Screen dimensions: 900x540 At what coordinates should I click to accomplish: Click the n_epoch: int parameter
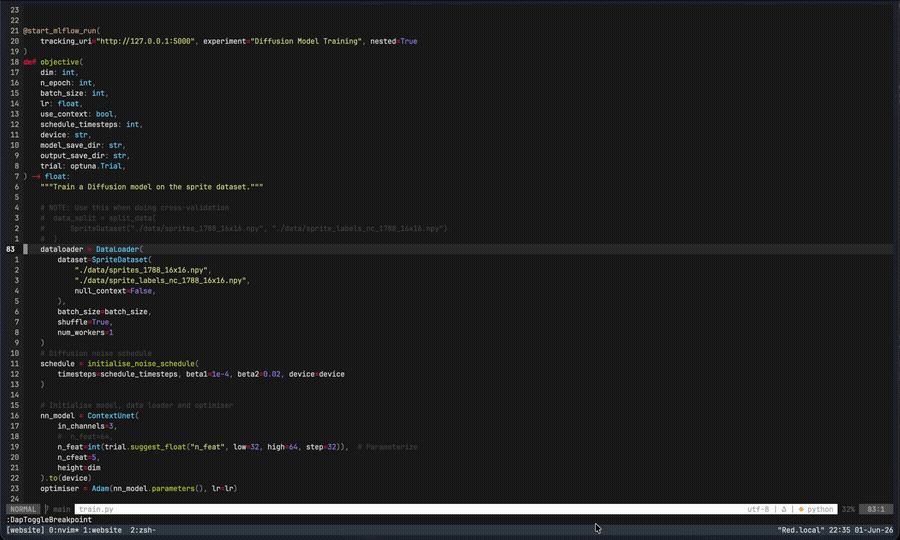[x=68, y=83]
